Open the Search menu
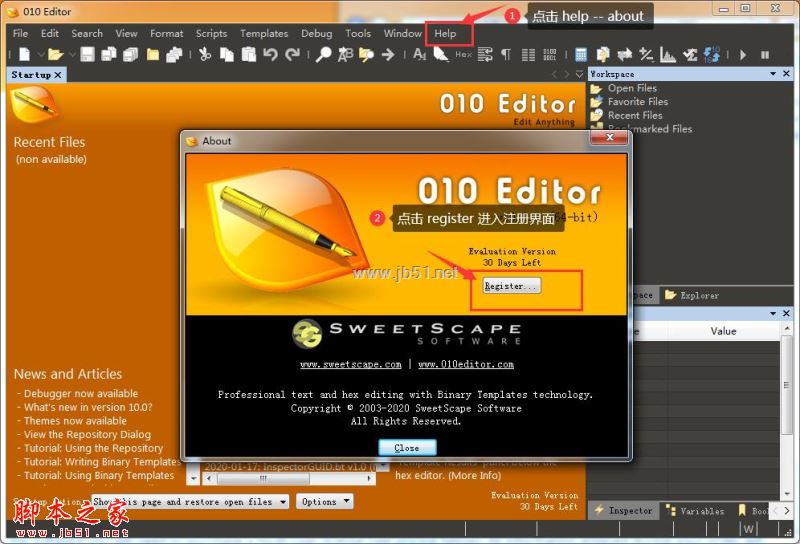The image size is (800, 544). (x=87, y=34)
